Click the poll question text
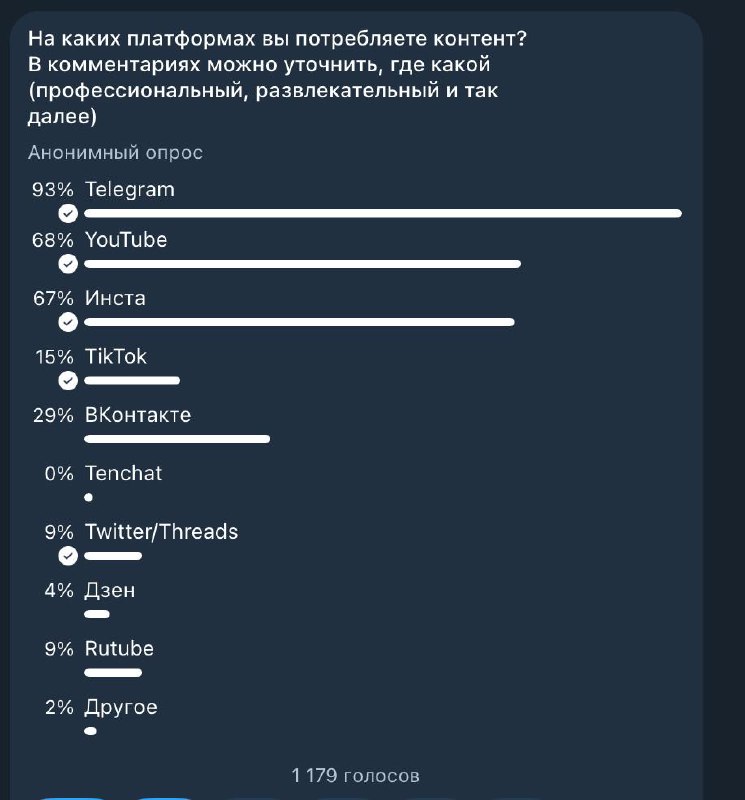The image size is (745, 800). [277, 78]
